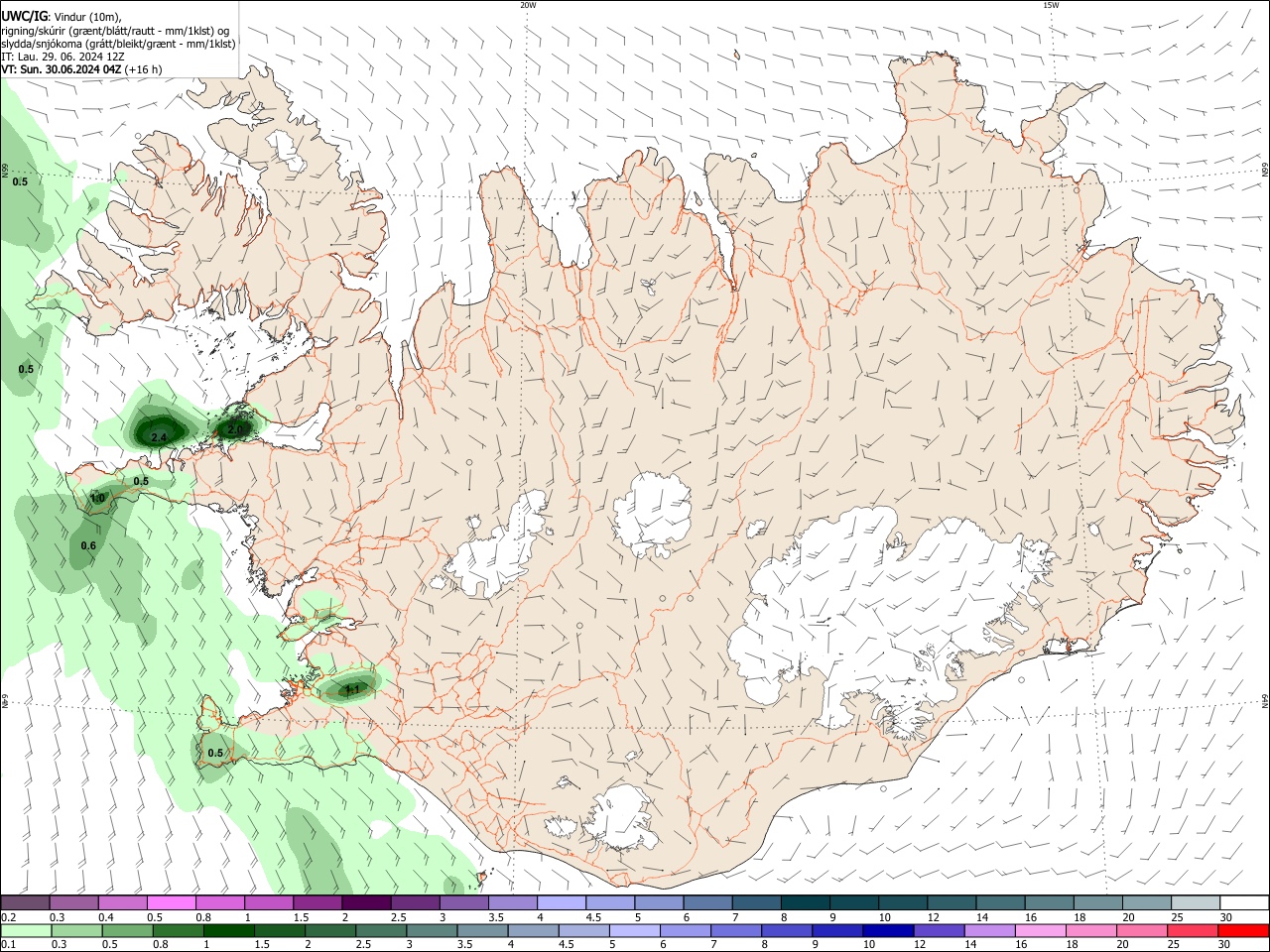Click the title text 'UWC/IG: Vindur (10m)'

point(62,16)
